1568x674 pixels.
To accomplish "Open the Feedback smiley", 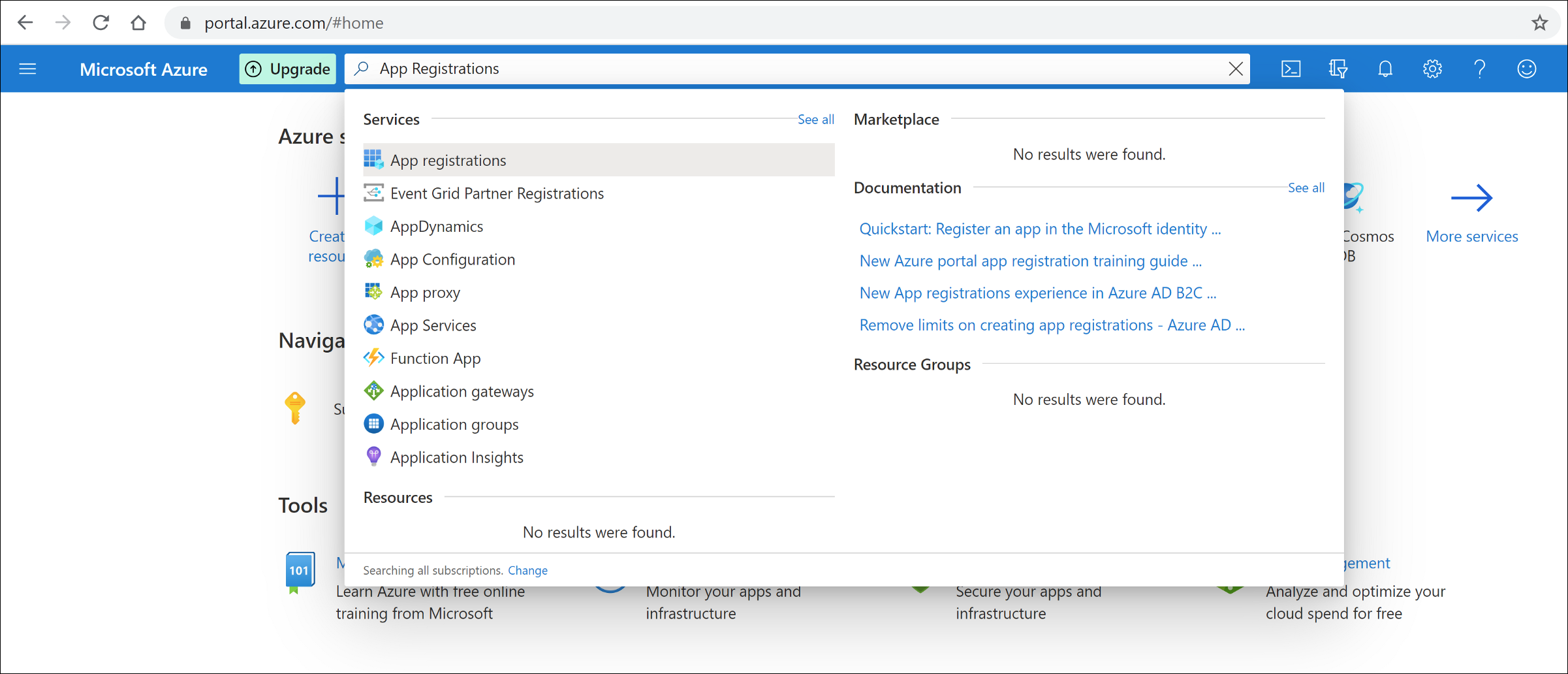I will click(x=1526, y=69).
